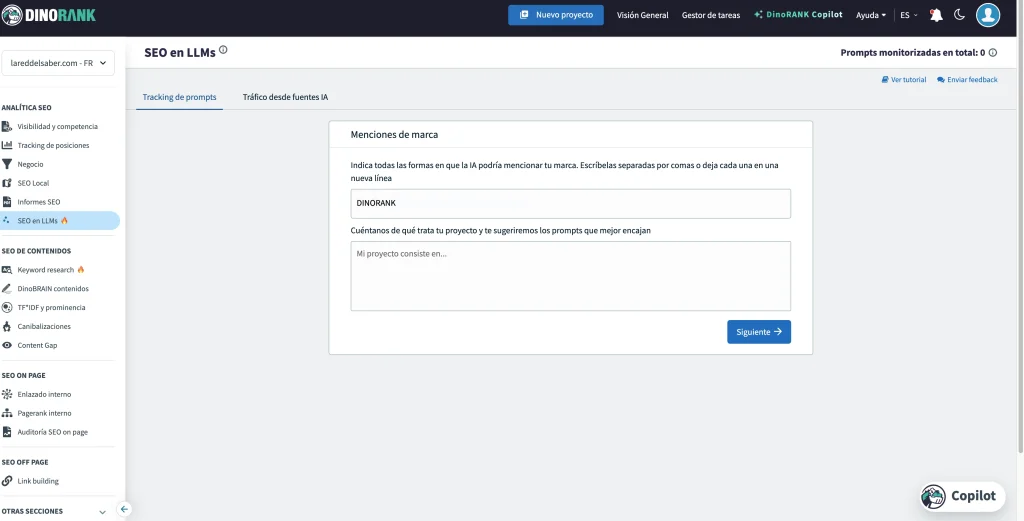The image size is (1024, 521).
Task: Click the Nuevo proyecto button
Action: (556, 15)
